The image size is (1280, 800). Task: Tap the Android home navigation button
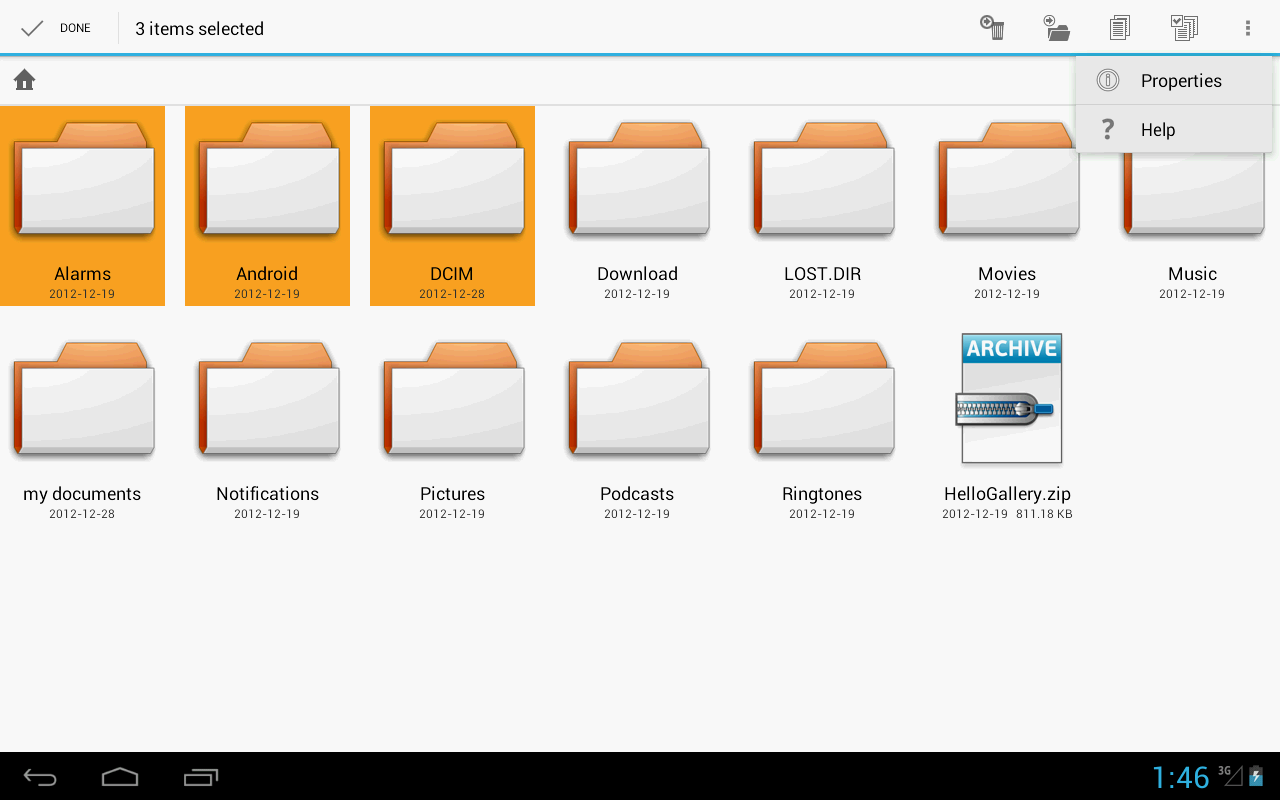(120, 777)
